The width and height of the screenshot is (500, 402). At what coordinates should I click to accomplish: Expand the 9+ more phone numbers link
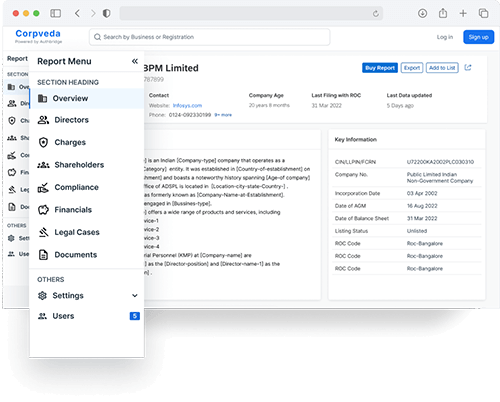(x=223, y=115)
